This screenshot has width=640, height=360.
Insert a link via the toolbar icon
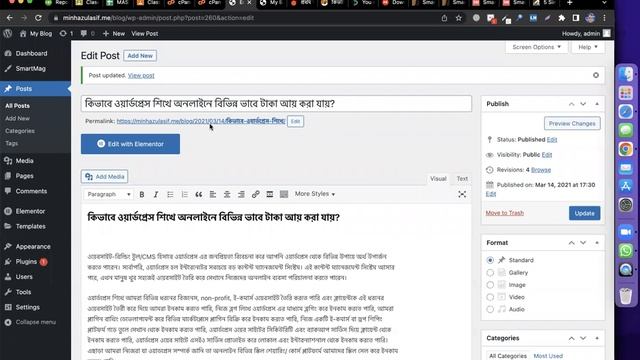[256, 194]
